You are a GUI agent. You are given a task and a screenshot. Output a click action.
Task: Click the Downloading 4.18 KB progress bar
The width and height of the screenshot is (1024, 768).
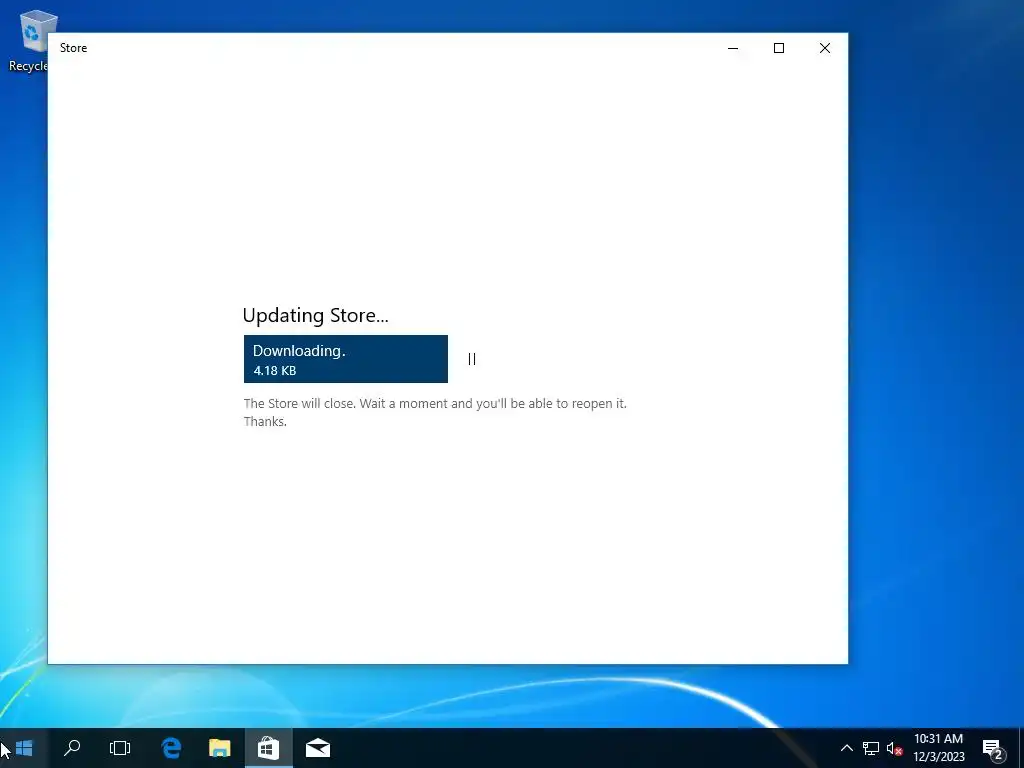point(345,359)
